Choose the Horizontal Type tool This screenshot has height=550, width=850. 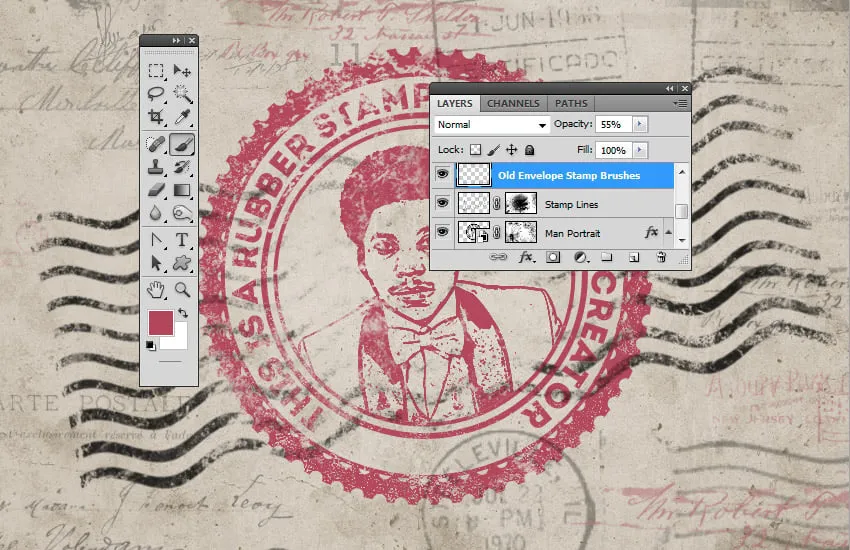pos(182,239)
